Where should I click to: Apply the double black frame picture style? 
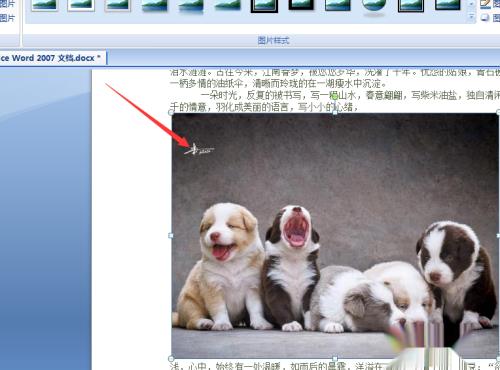264,5
